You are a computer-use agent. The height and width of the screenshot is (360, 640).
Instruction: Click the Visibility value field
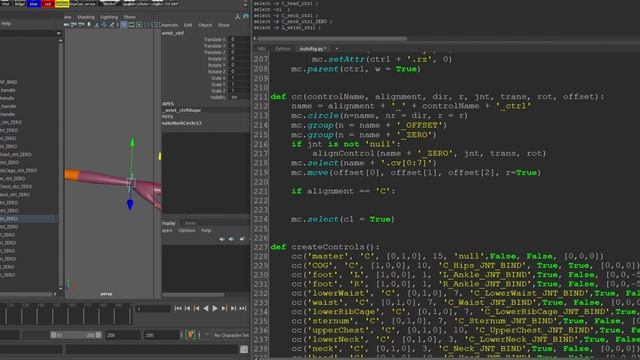click(240, 98)
